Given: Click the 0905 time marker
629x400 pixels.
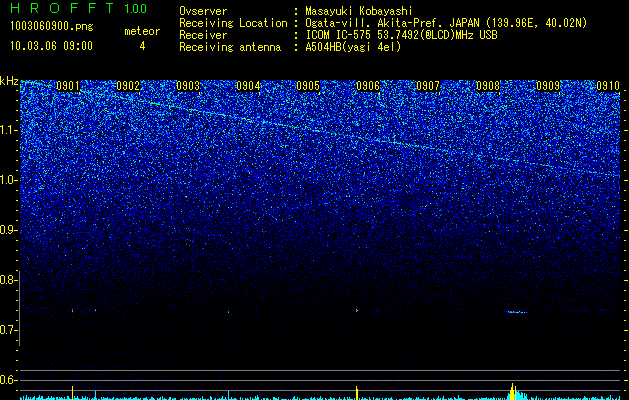Looking at the screenshot, I should tap(308, 86).
